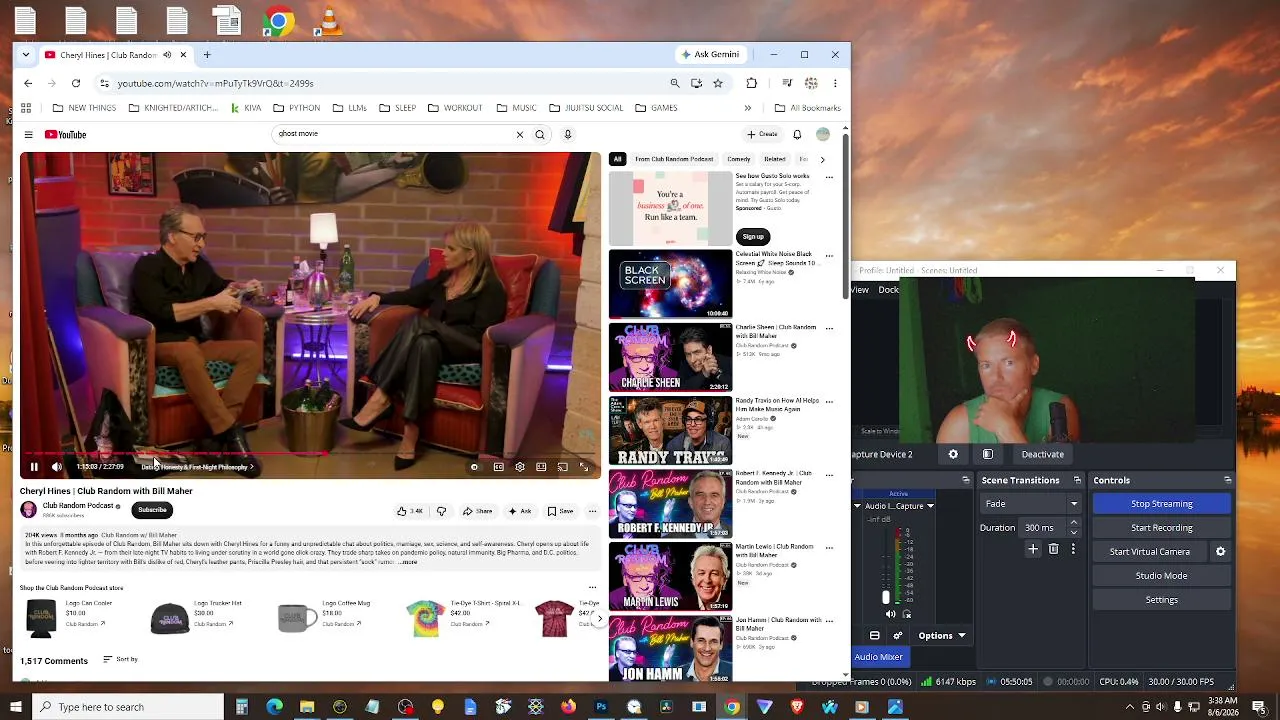The height and width of the screenshot is (720, 1280).
Task: Bookmark this page with star icon
Action: pyautogui.click(x=718, y=83)
